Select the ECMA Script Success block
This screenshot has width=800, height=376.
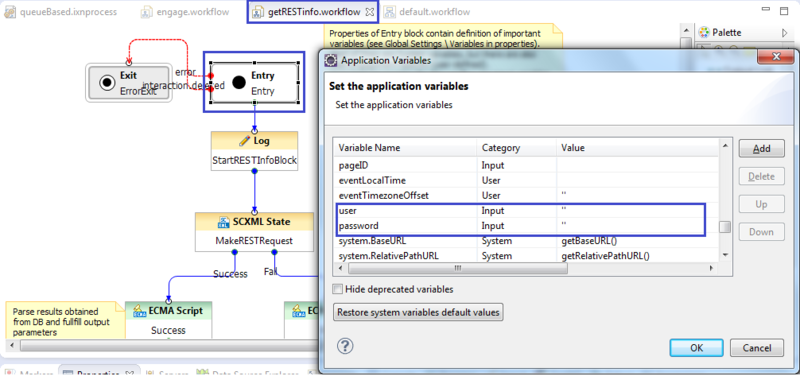click(168, 320)
